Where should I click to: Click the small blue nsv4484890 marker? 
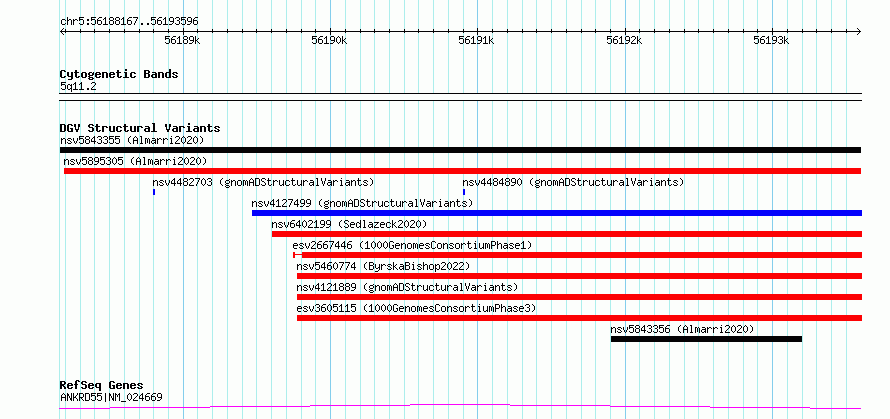[x=464, y=192]
